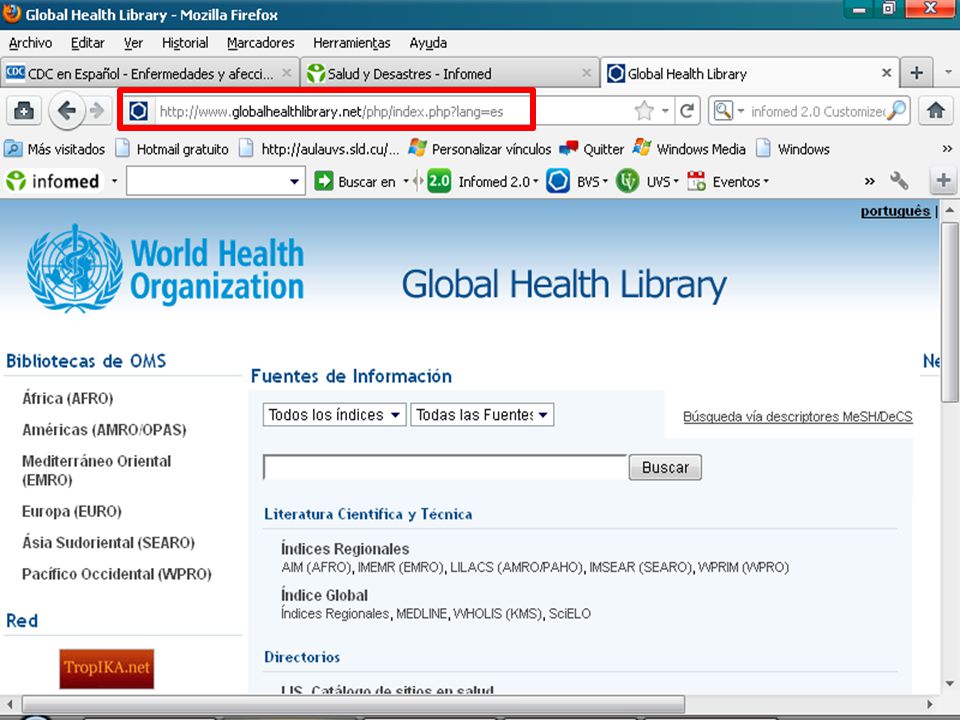The width and height of the screenshot is (960, 720).
Task: Open address bar history dropdown arrow
Action: [x=664, y=111]
